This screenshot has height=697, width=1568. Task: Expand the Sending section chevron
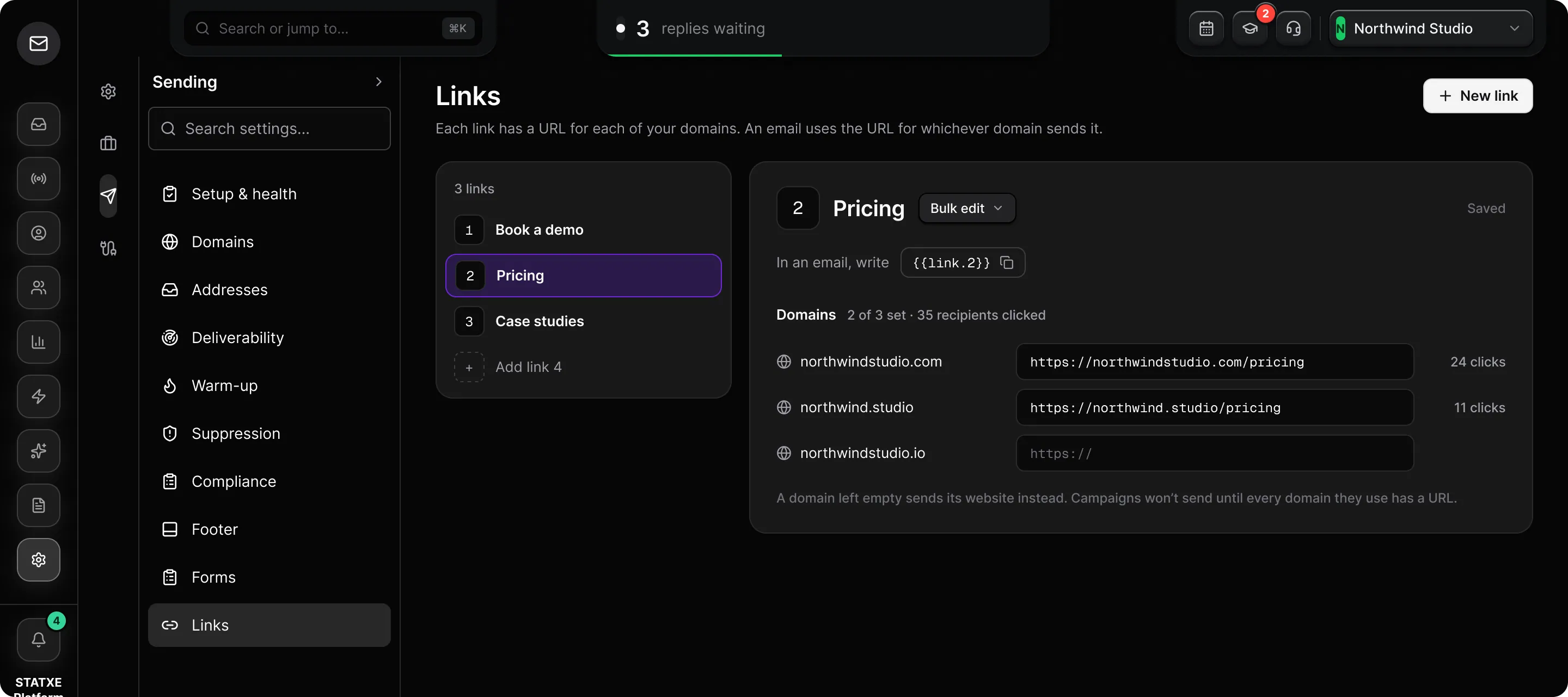point(378,82)
